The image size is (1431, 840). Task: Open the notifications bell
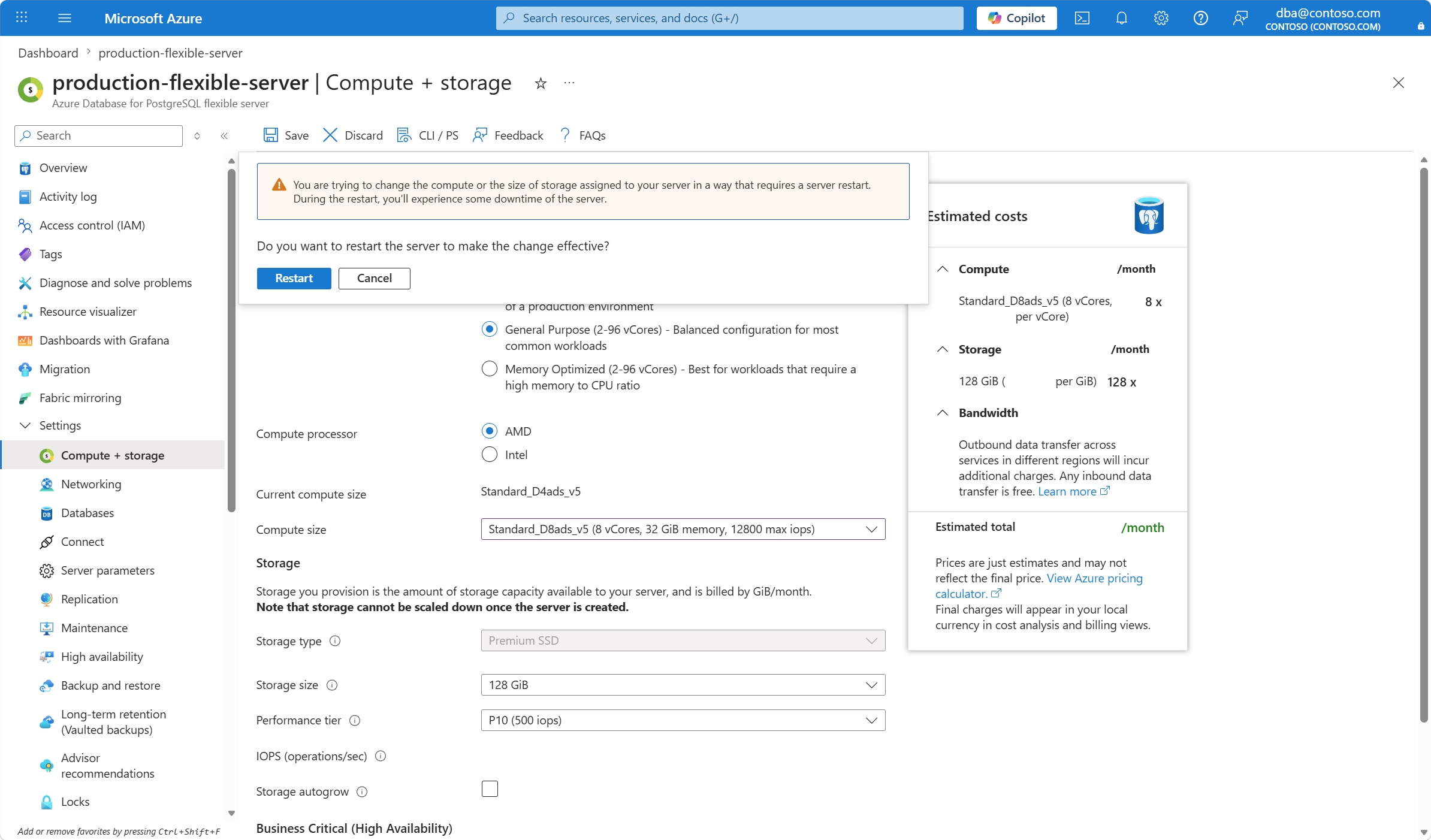(1122, 18)
